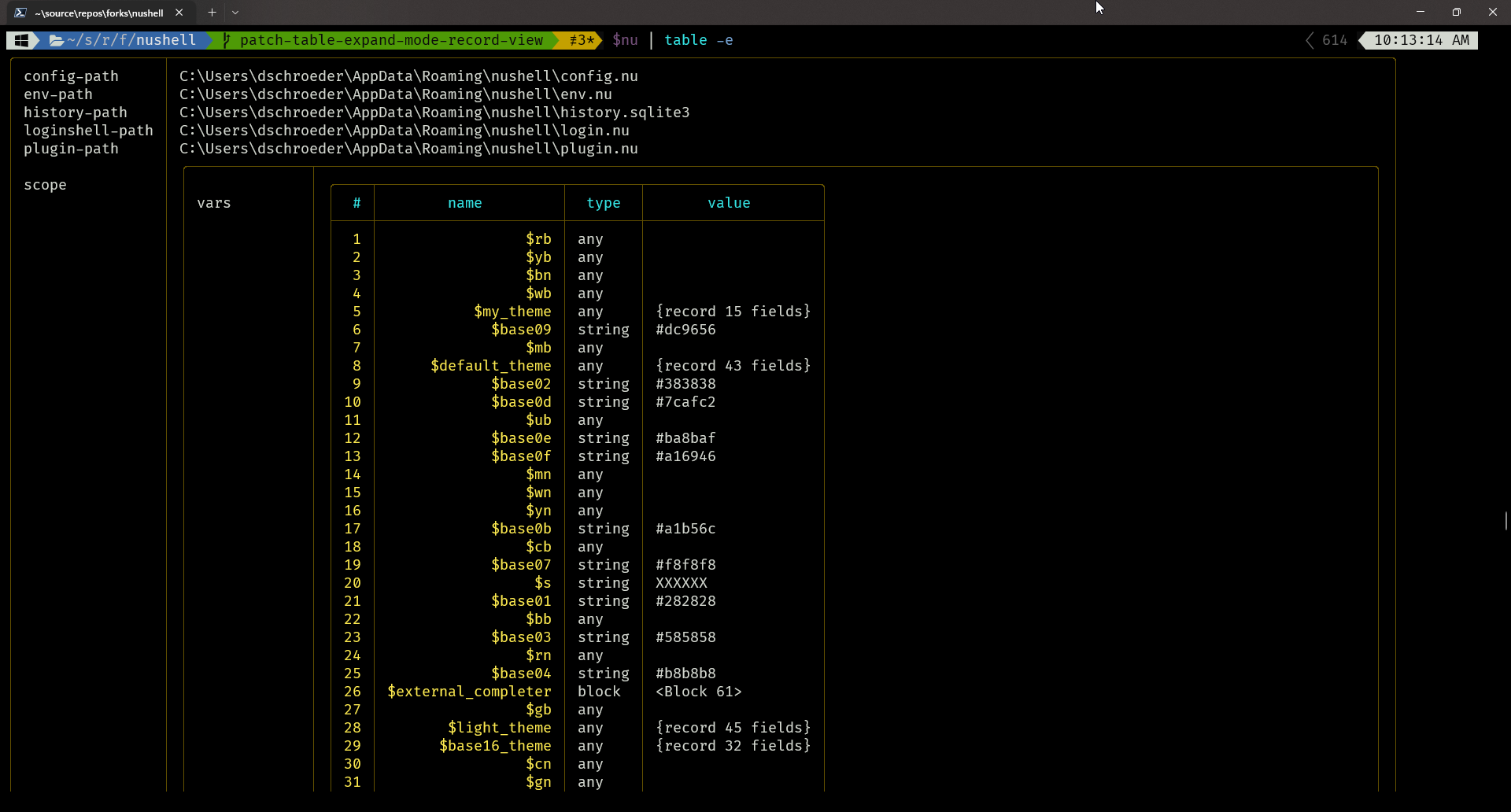Click the loginshell-path key
1511x812 pixels.
coord(88,131)
